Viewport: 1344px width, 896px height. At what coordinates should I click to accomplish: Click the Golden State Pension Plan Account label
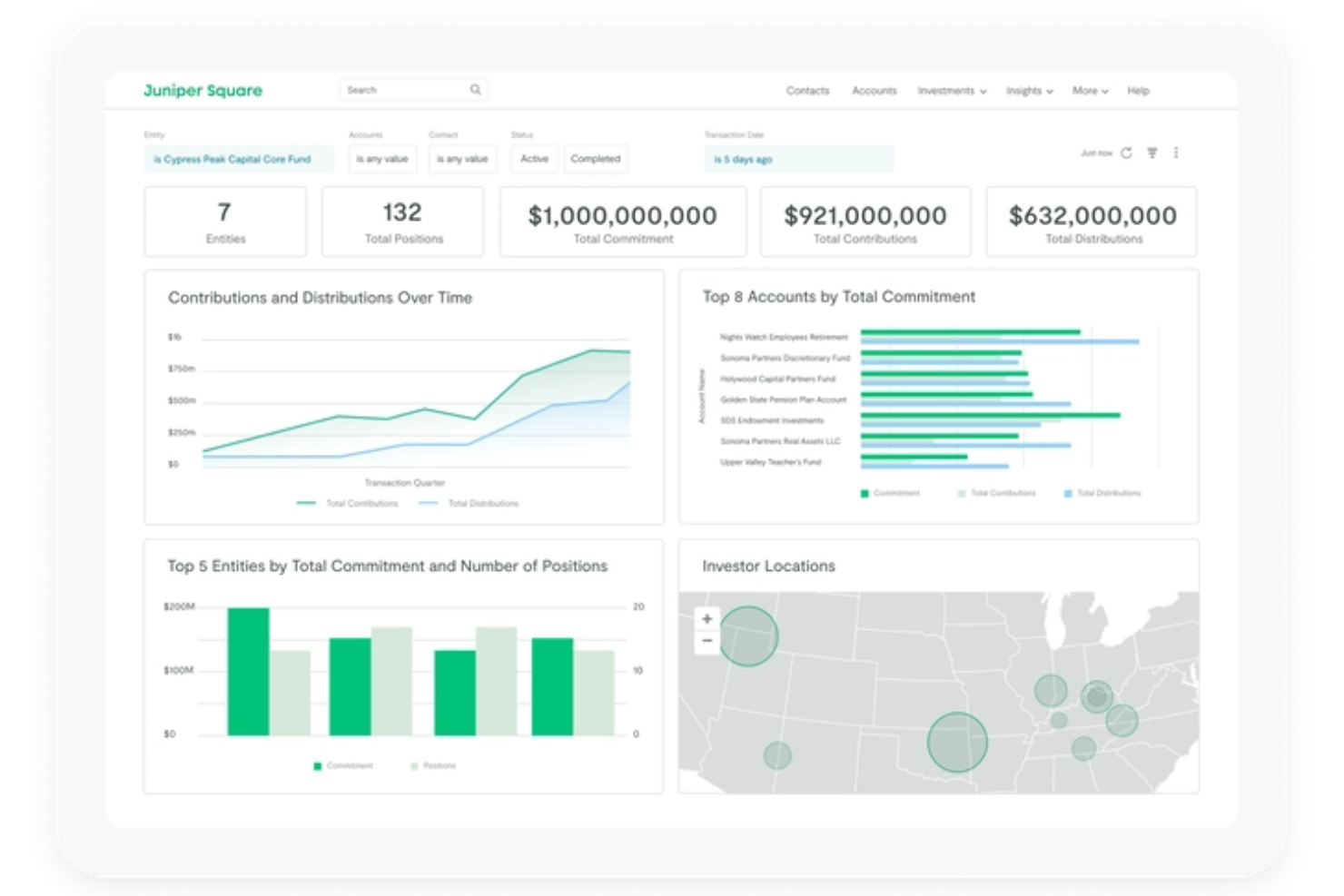click(x=783, y=399)
